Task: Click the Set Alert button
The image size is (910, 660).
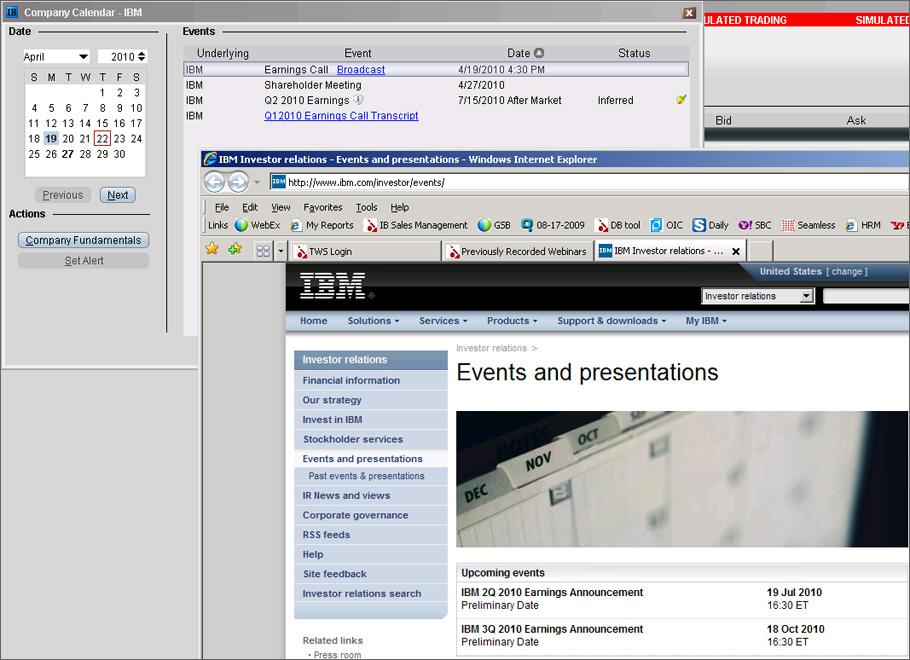Action: pos(83,261)
